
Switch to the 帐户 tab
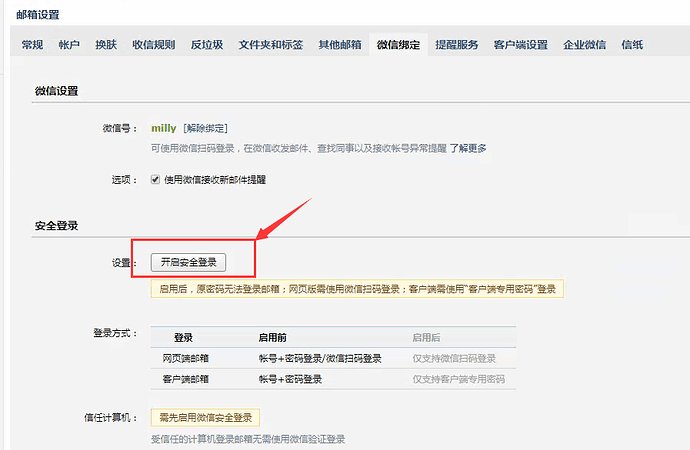(69, 45)
